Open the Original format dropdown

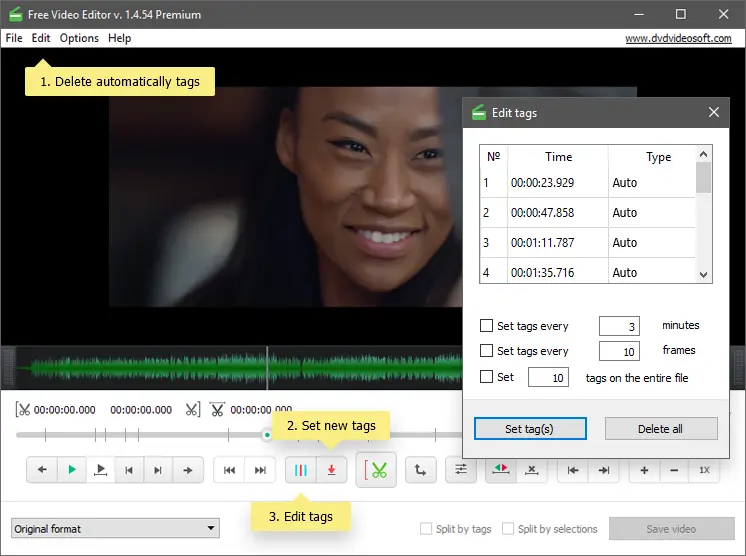coord(115,529)
